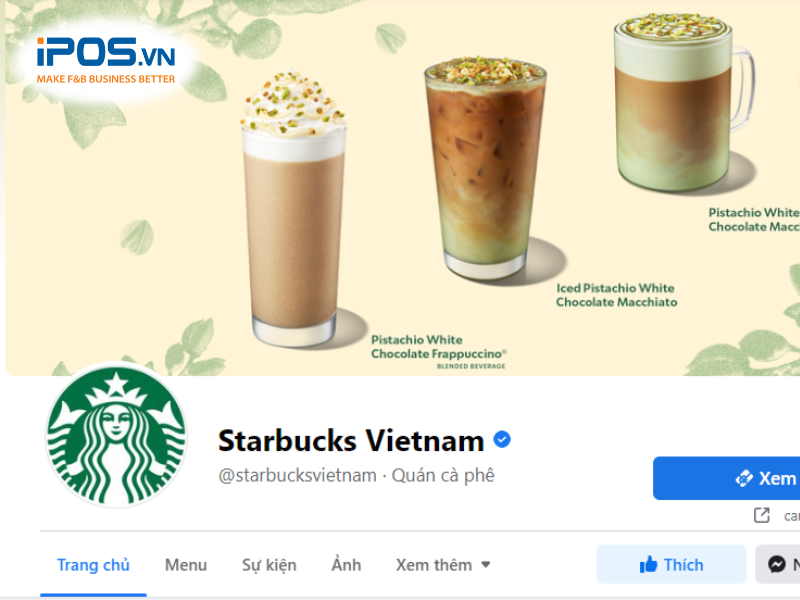Open the Xem thêm tab menu
Viewport: 800px width, 600px height.
(x=443, y=565)
